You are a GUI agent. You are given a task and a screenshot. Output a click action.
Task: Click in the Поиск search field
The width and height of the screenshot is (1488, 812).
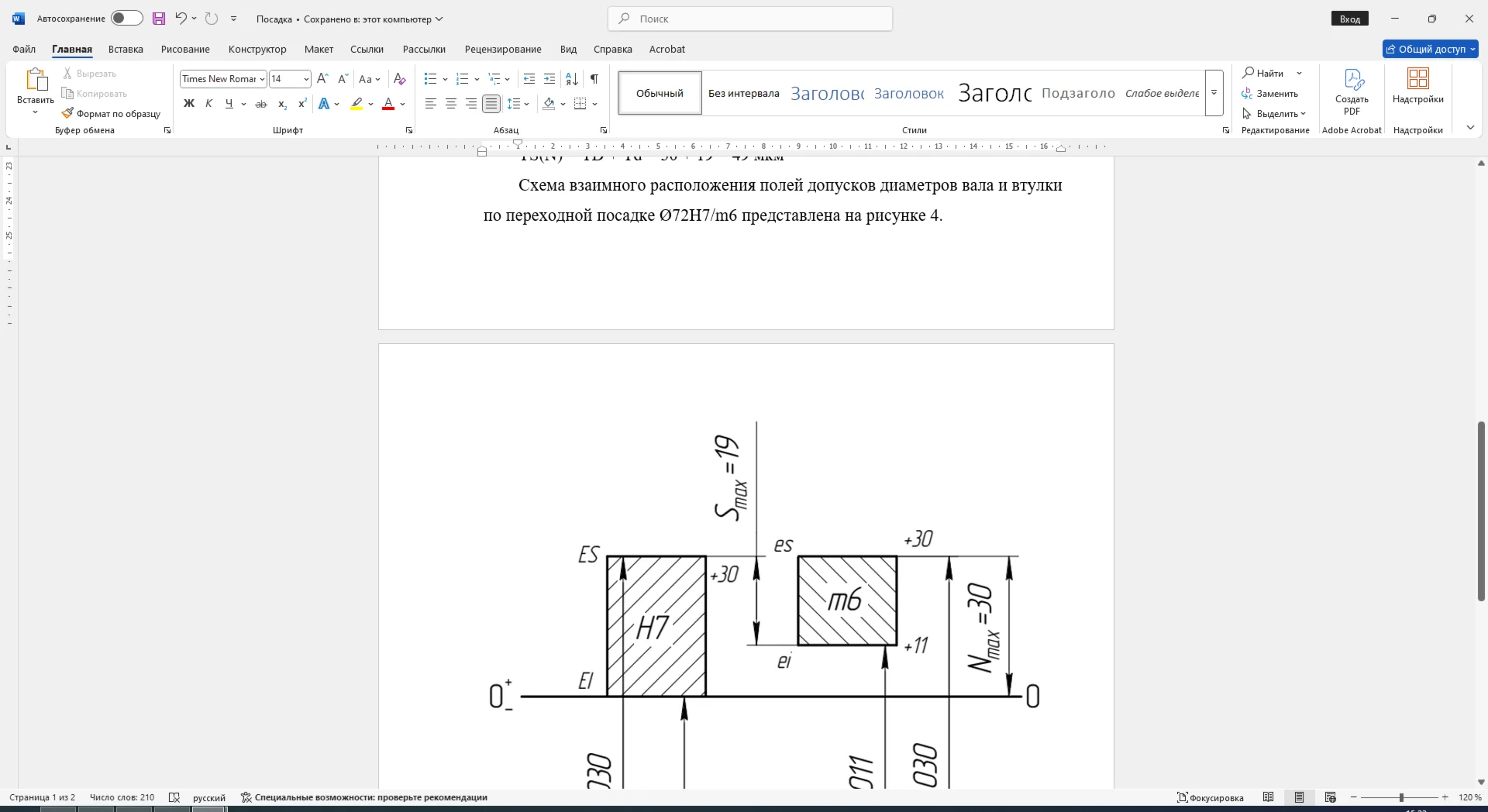tap(750, 19)
